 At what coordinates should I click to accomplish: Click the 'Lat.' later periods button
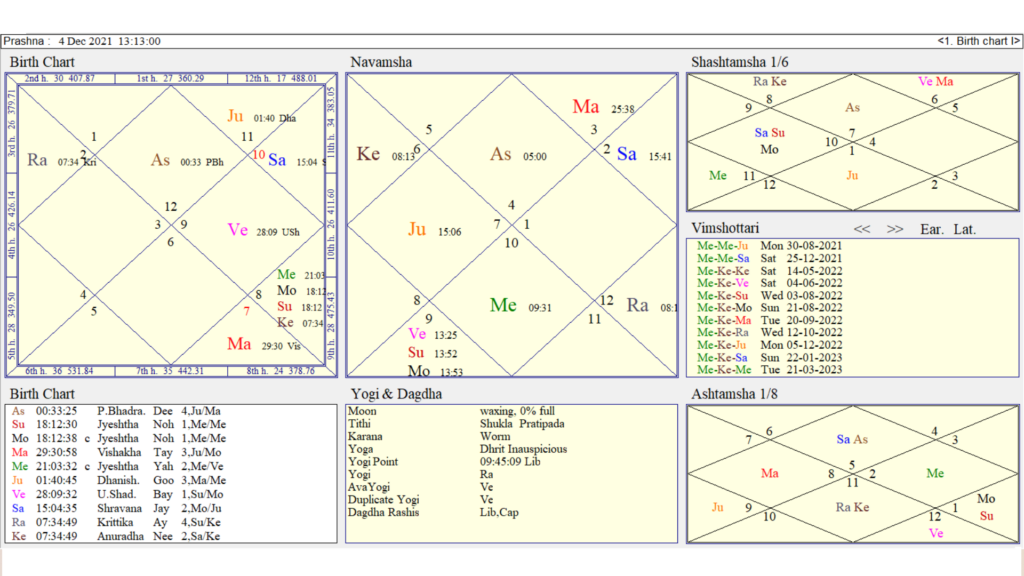coord(965,229)
